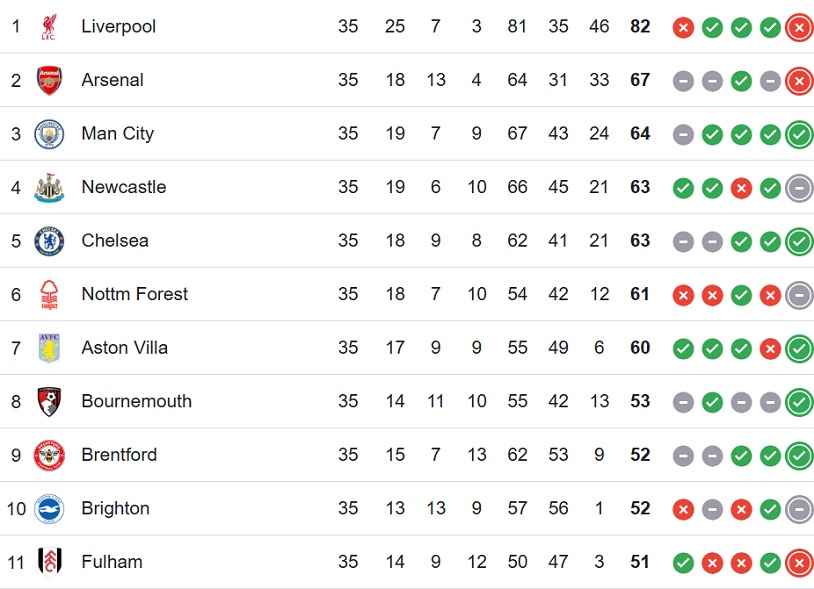Click the Brighton seagull badge
Viewport: 814px width, 589px height.
click(49, 509)
